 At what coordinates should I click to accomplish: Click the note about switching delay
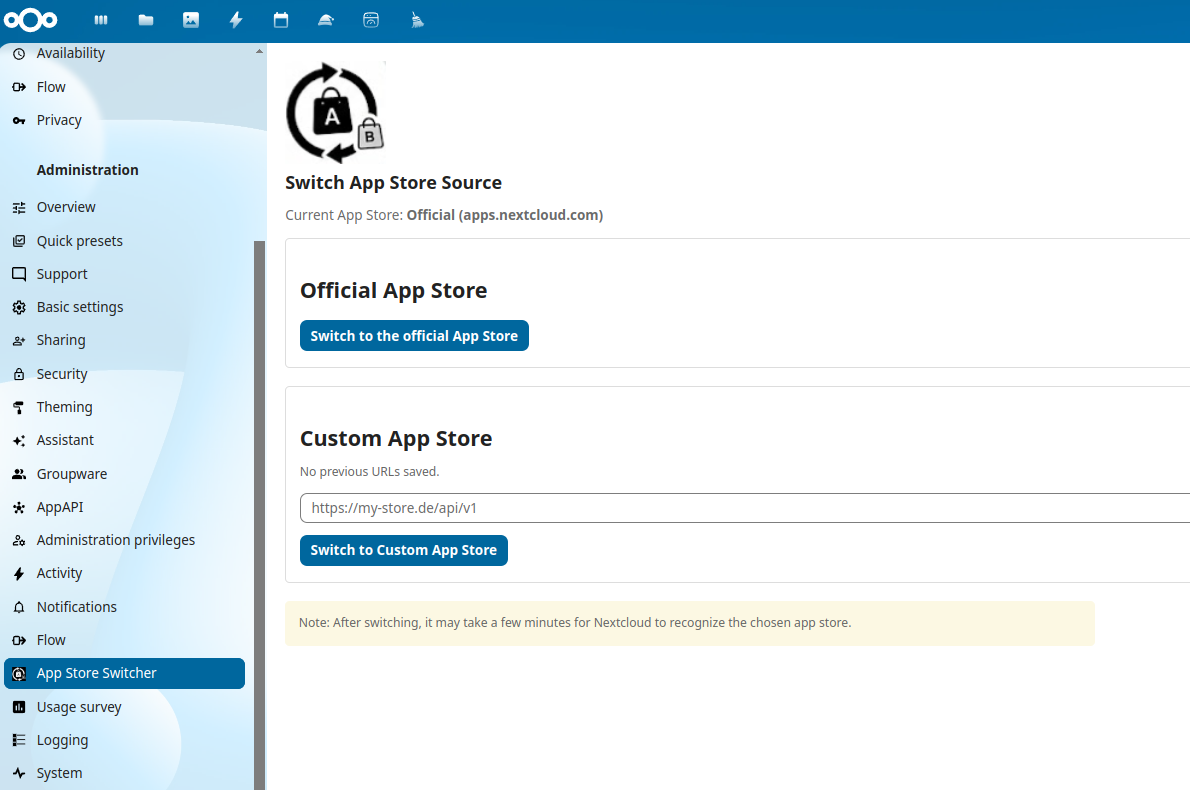690,623
